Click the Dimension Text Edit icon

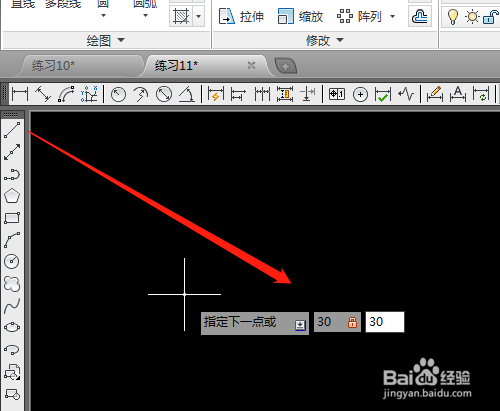click(458, 94)
